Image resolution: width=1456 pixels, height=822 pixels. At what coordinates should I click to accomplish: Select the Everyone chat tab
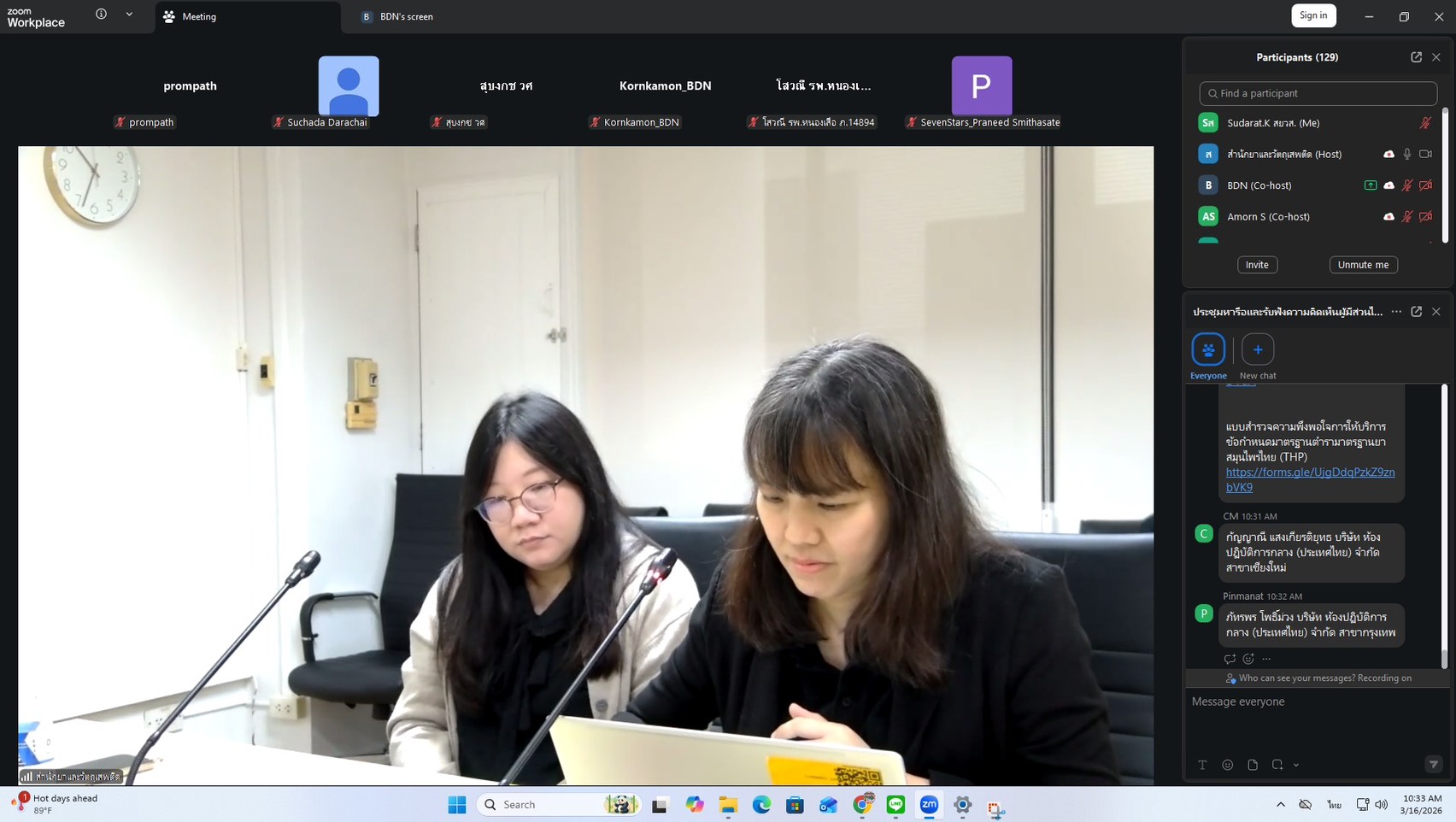click(x=1208, y=356)
